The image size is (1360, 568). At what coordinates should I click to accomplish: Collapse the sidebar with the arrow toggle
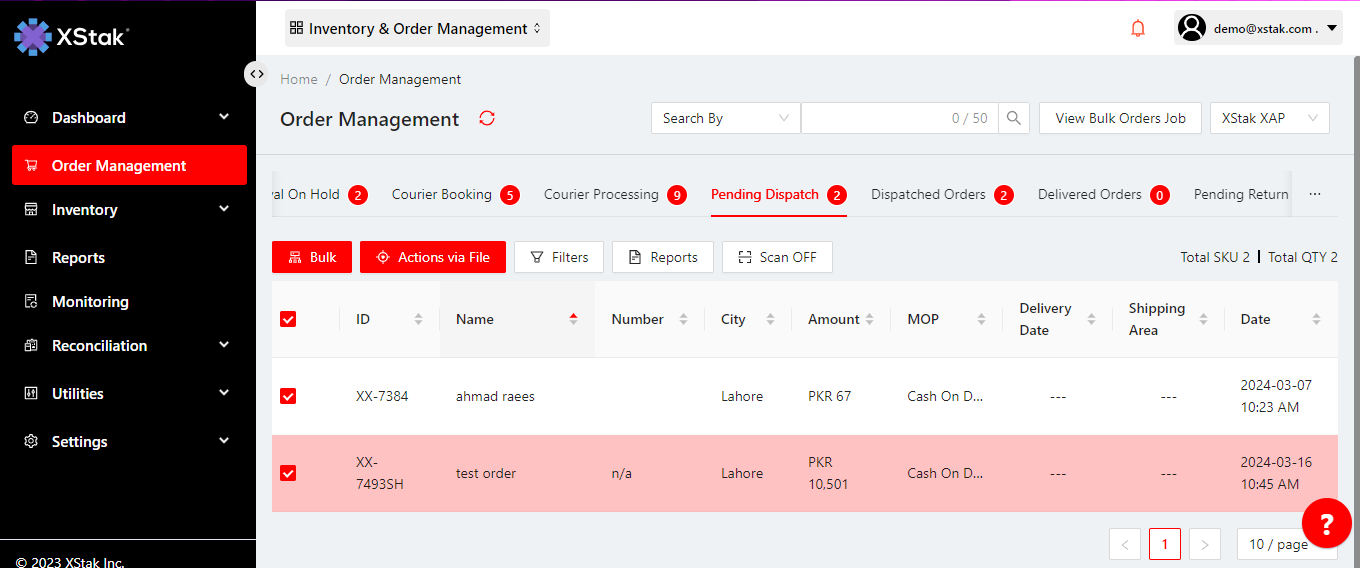[256, 74]
